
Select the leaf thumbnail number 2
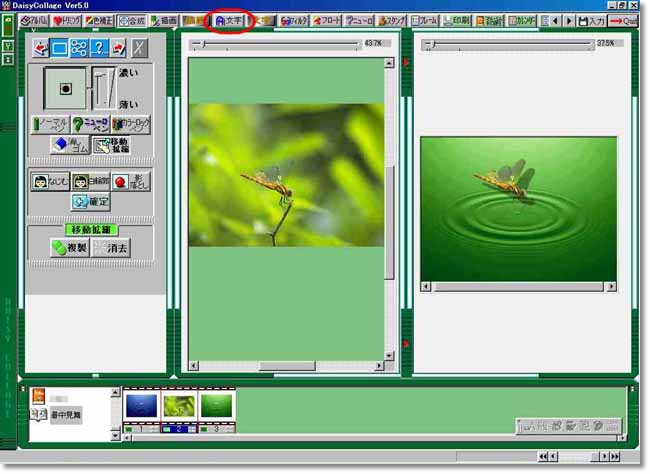pos(179,406)
